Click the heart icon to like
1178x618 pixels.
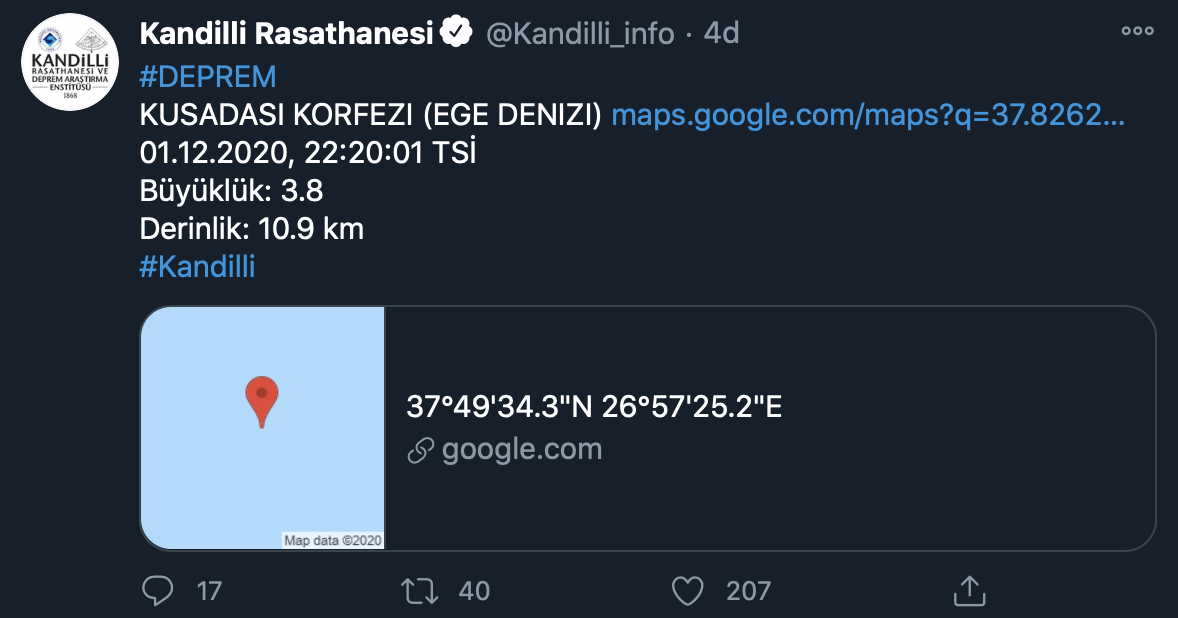coord(688,591)
